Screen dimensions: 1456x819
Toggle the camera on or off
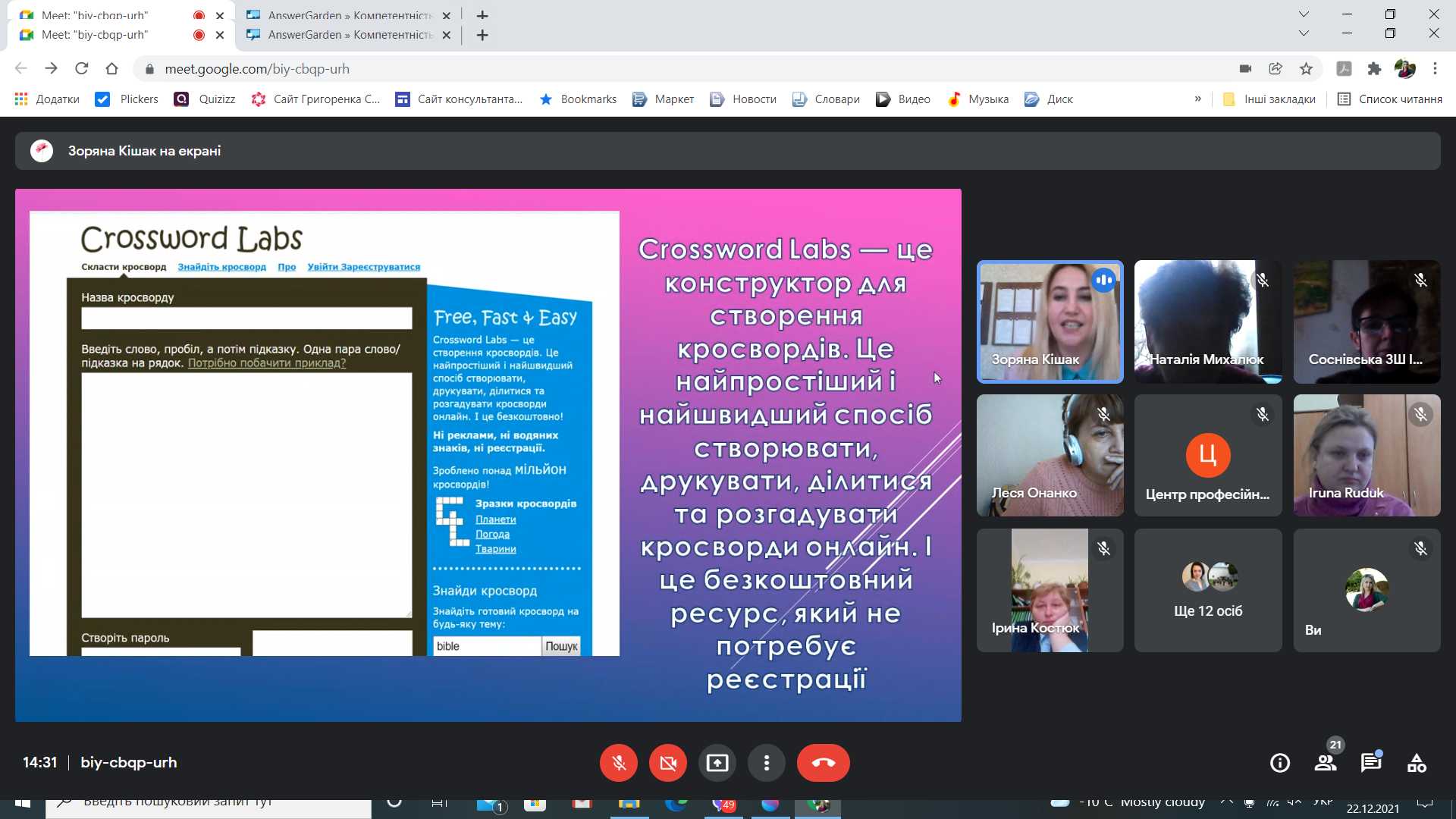[668, 763]
